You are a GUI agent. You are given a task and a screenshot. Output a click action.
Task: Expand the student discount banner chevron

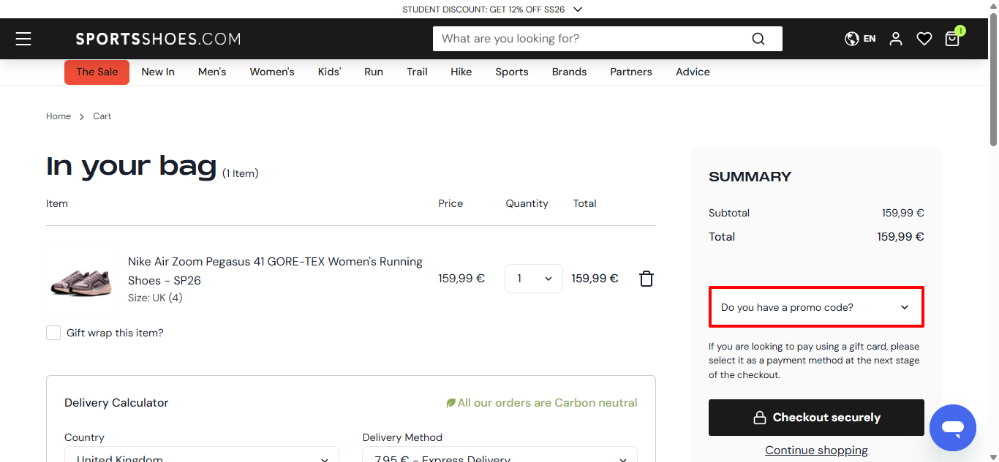pos(578,10)
